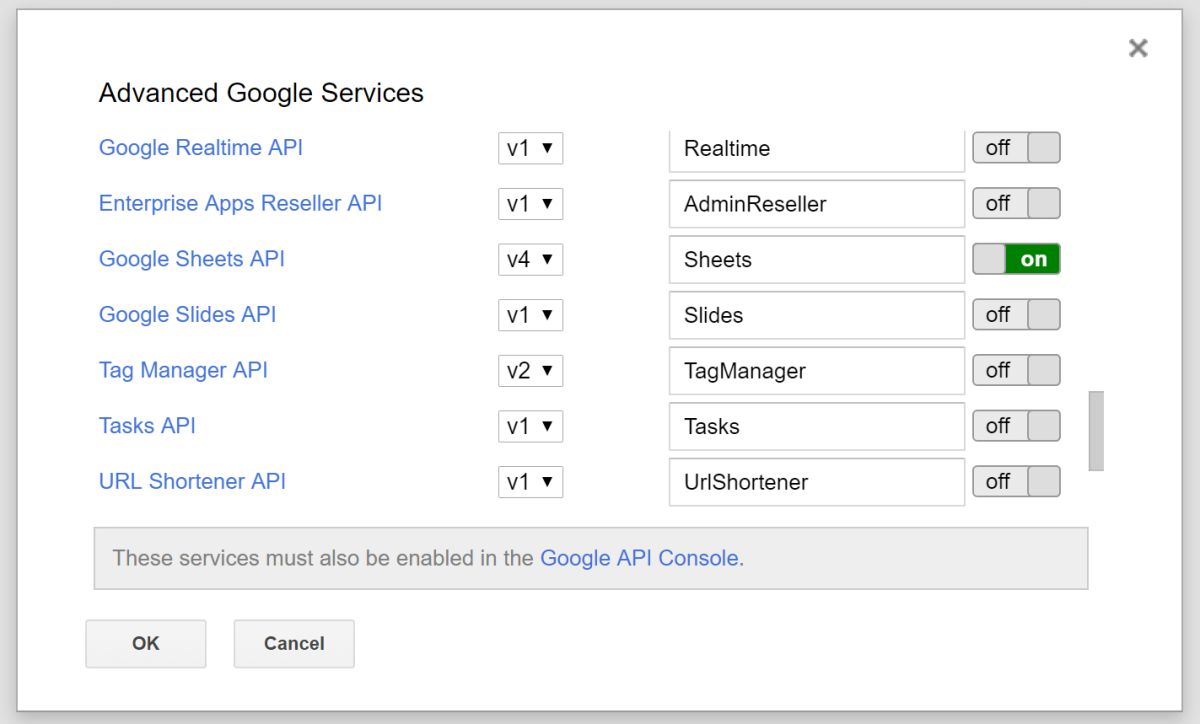
Task: Enable the UrlShortener service toggle
Action: click(1016, 482)
